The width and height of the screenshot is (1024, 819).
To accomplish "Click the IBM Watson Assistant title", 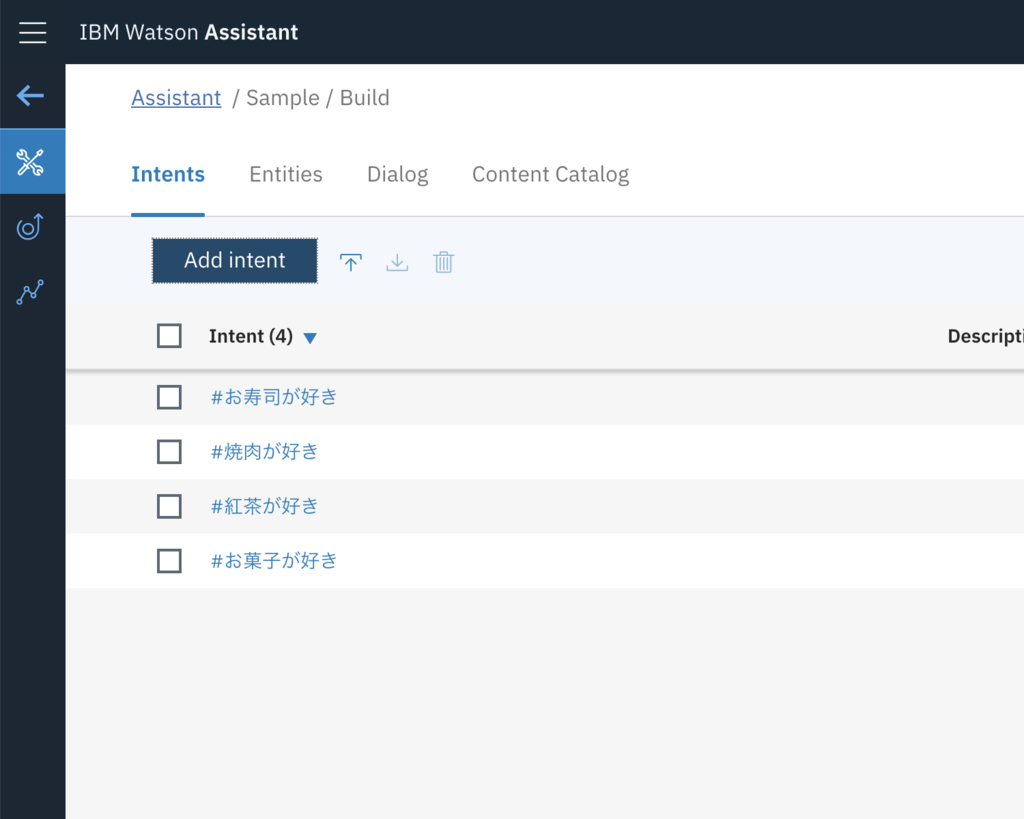I will (189, 32).
